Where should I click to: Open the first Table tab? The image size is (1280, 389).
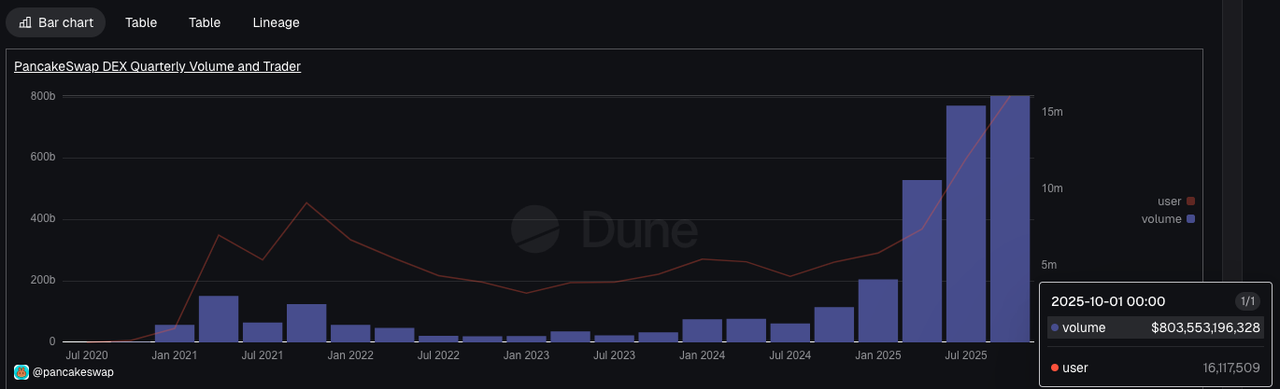(141, 22)
